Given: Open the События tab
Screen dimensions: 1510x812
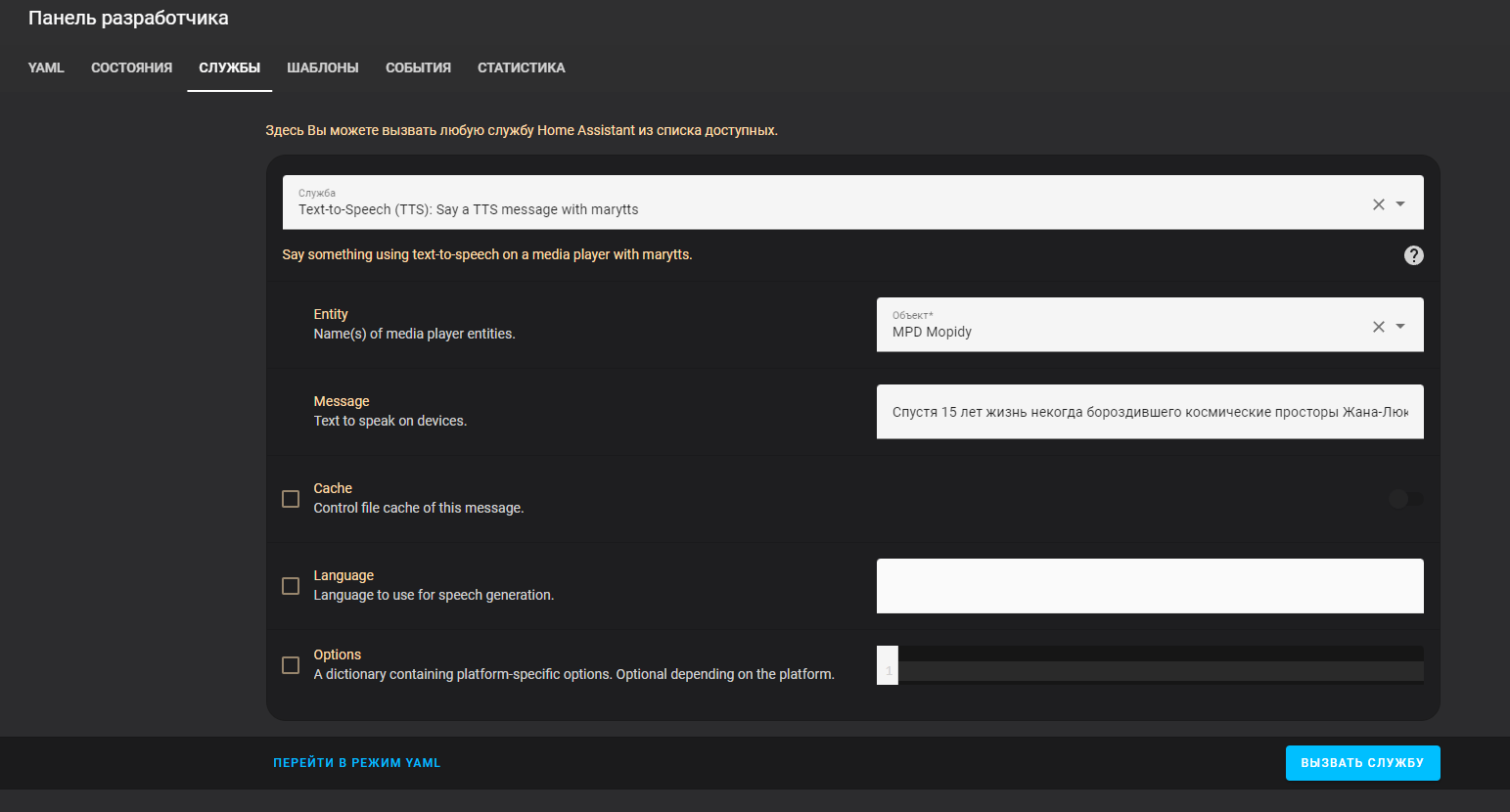Looking at the screenshot, I should tap(418, 68).
